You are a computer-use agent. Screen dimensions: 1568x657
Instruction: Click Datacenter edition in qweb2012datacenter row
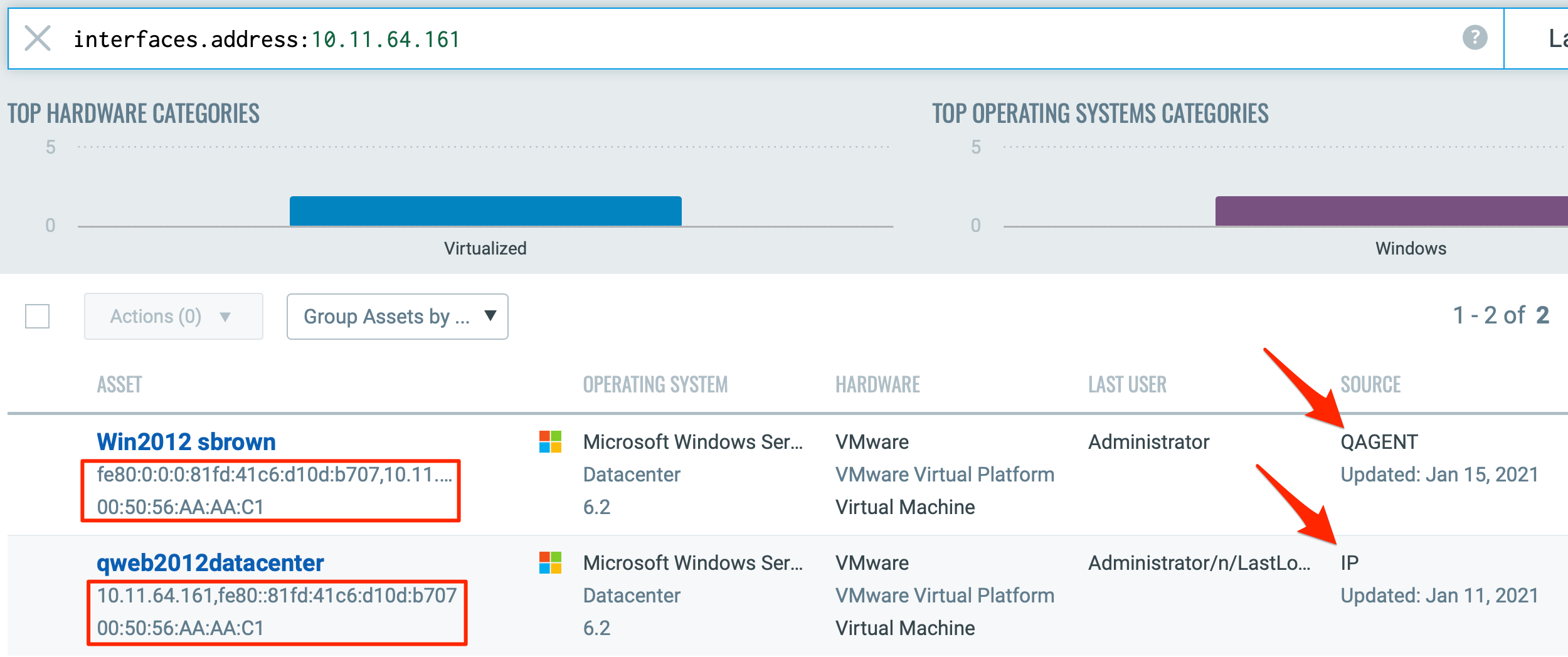632,596
